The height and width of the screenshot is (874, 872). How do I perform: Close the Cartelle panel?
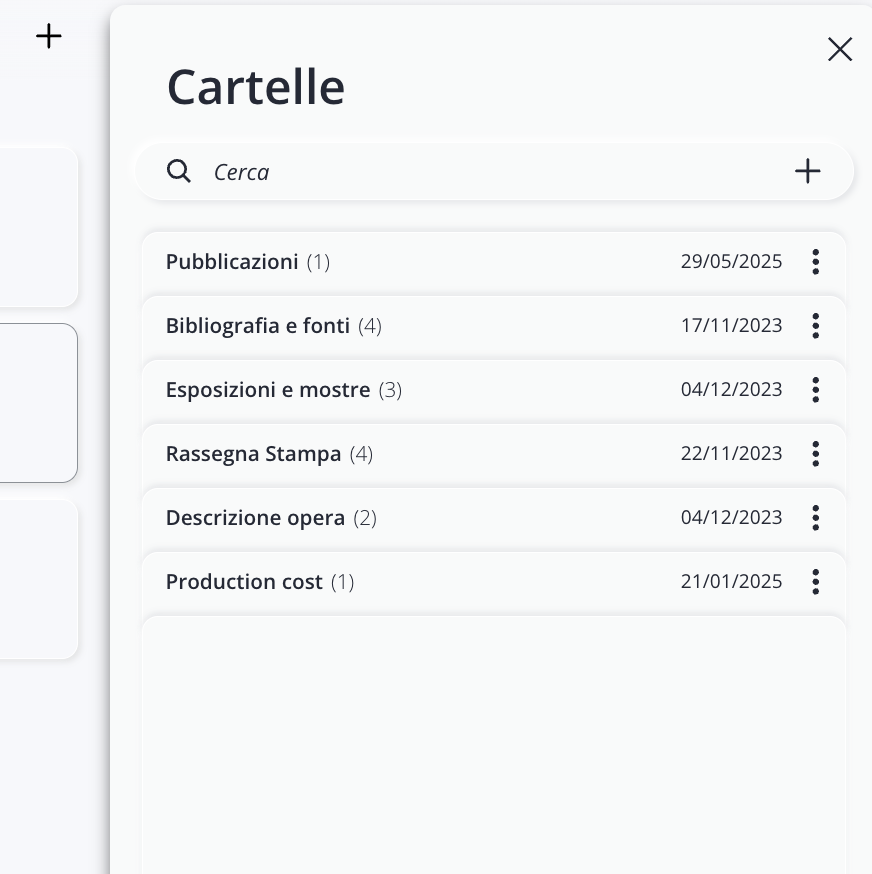[840, 49]
